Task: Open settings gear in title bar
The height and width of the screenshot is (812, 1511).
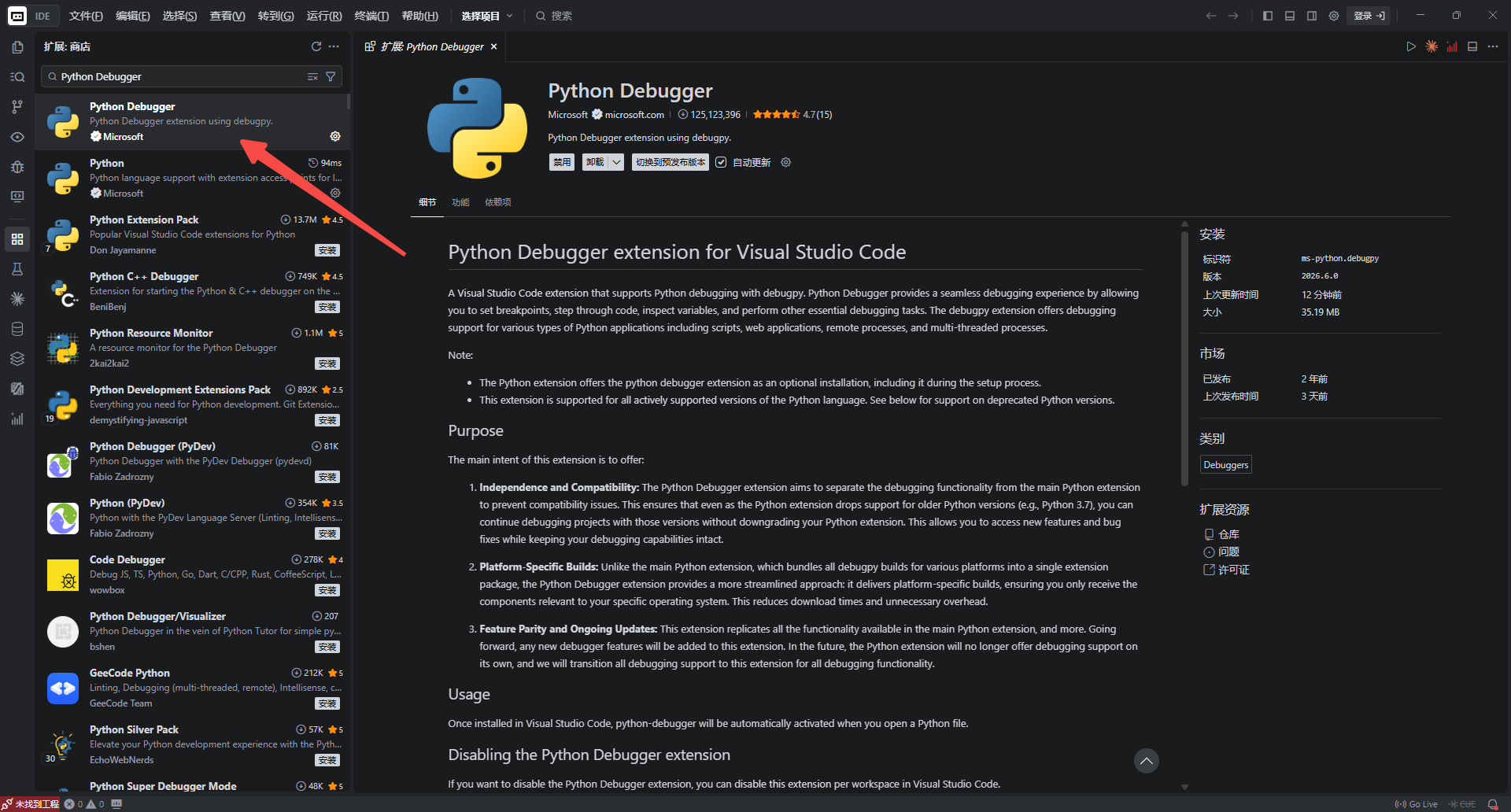Action: (1334, 16)
